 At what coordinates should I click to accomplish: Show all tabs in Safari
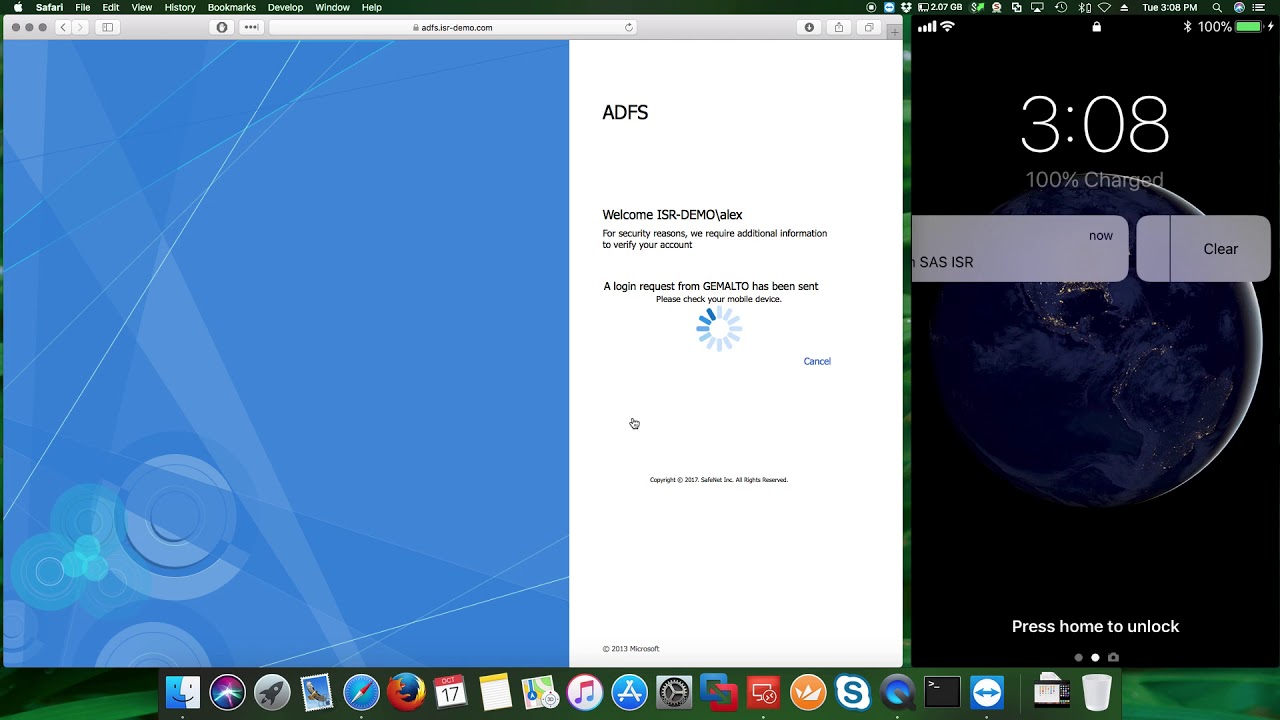869,27
